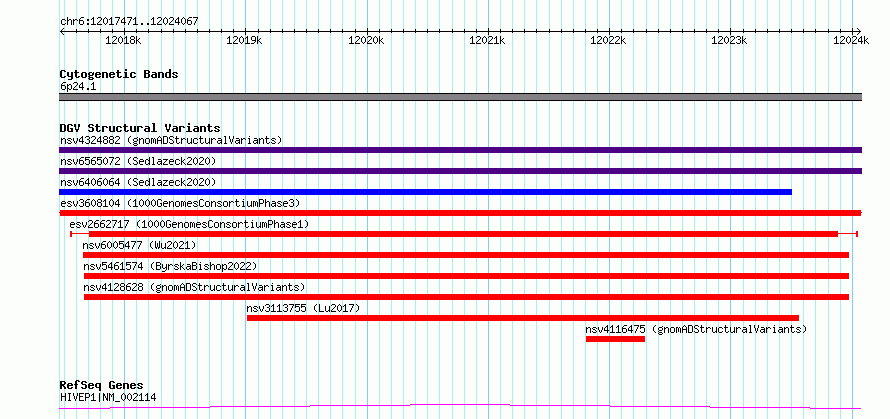
Task: Click the 12022k ruler label
Action: click(609, 40)
